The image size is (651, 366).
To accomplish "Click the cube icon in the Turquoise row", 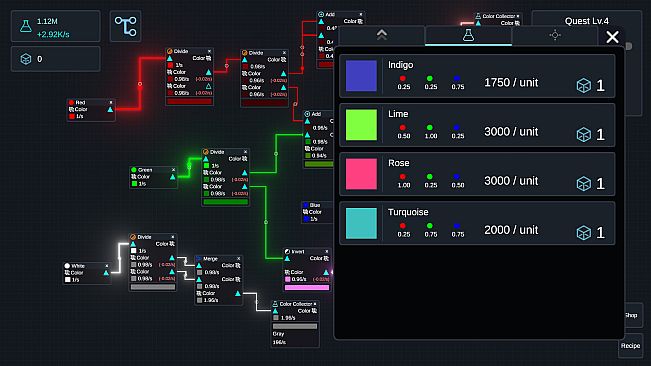I will pos(584,232).
